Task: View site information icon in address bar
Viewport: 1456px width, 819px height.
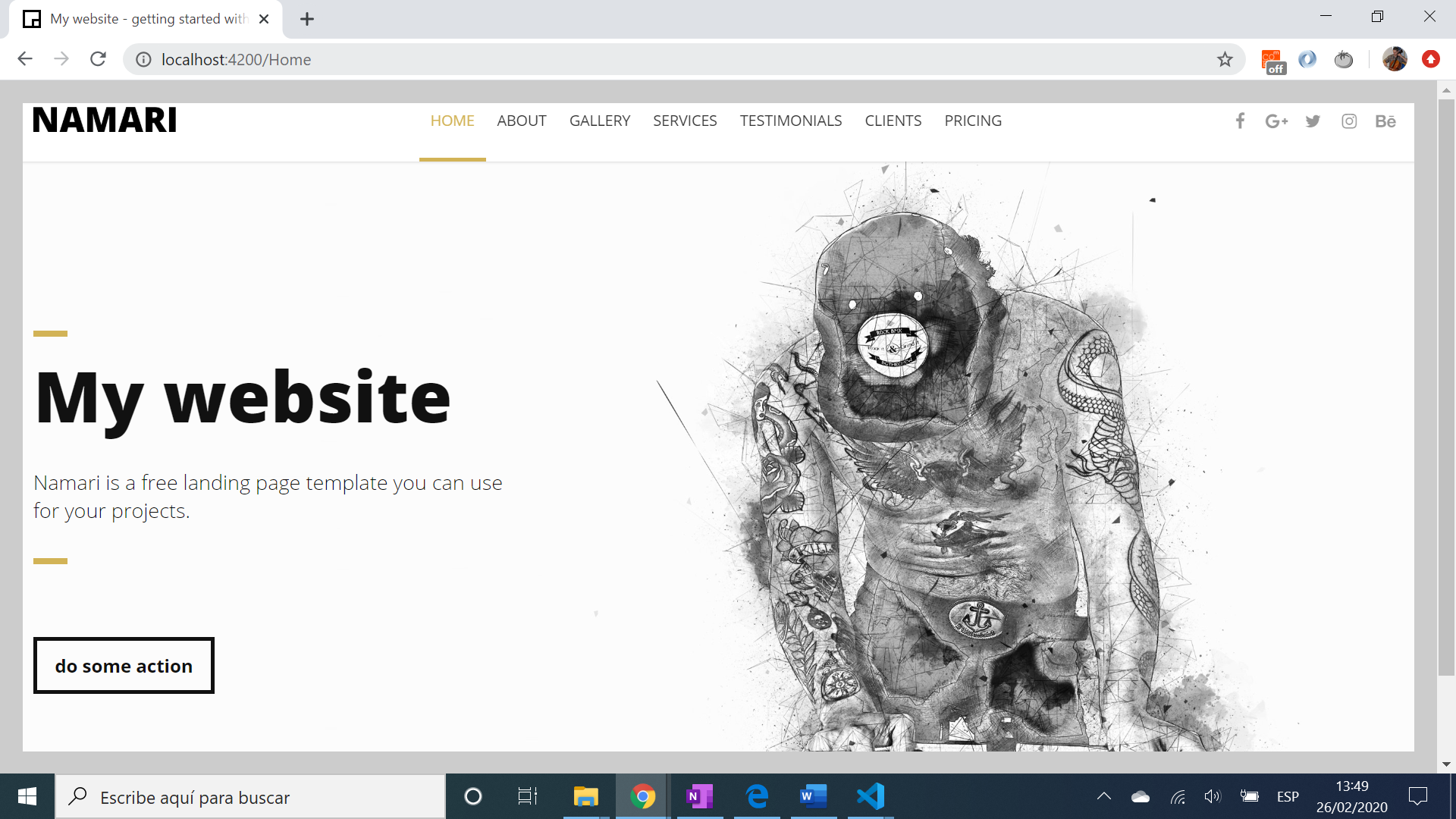Action: (143, 59)
